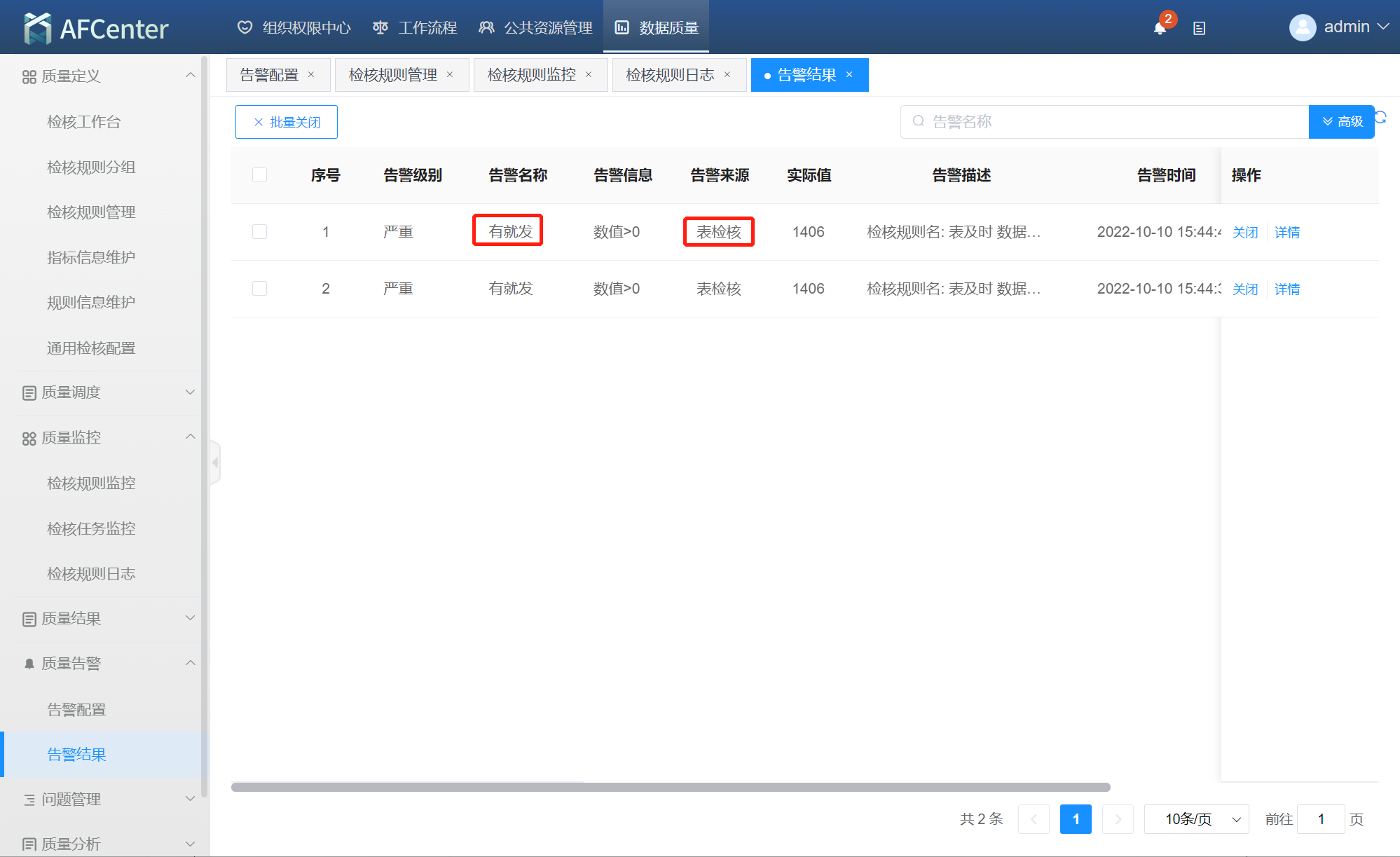This screenshot has width=1400, height=857.
Task: Collapse the sidebar using the handle arrow
Action: coord(215,462)
